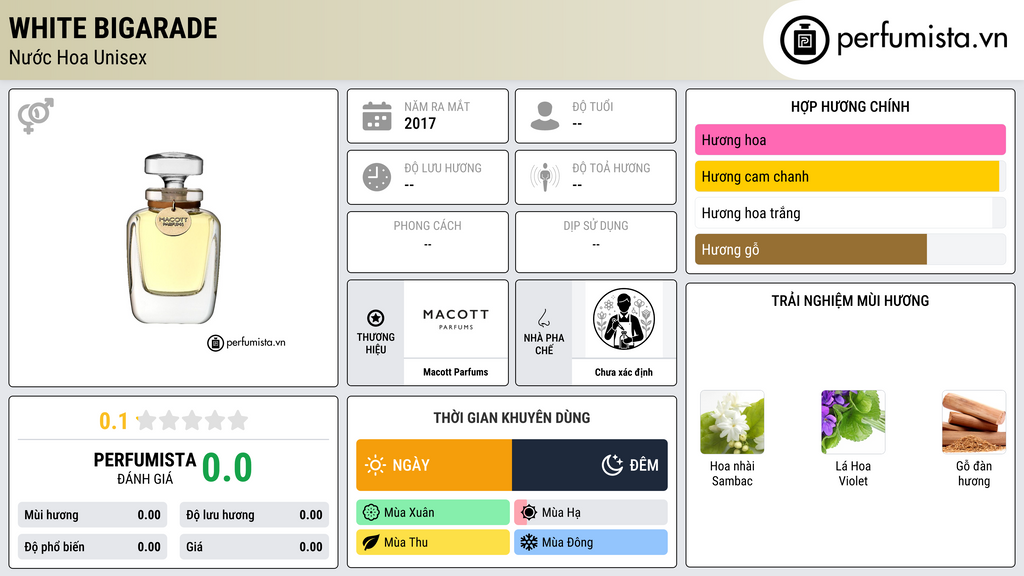This screenshot has width=1024, height=576.
Task: Click the perfumer illustration avatar
Action: 624,319
